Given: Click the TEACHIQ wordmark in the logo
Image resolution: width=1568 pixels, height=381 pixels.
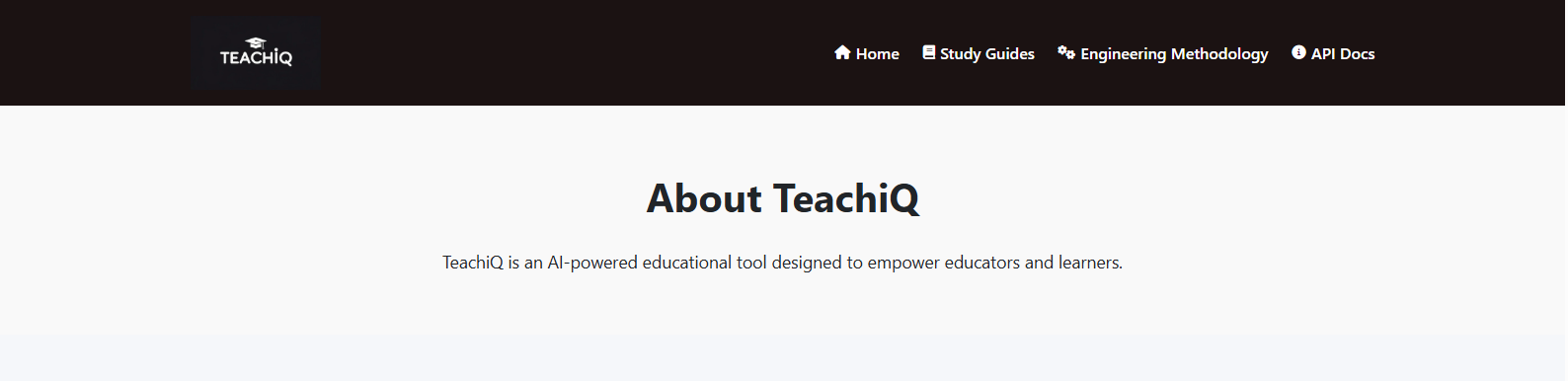Looking at the screenshot, I should pyautogui.click(x=256, y=58).
